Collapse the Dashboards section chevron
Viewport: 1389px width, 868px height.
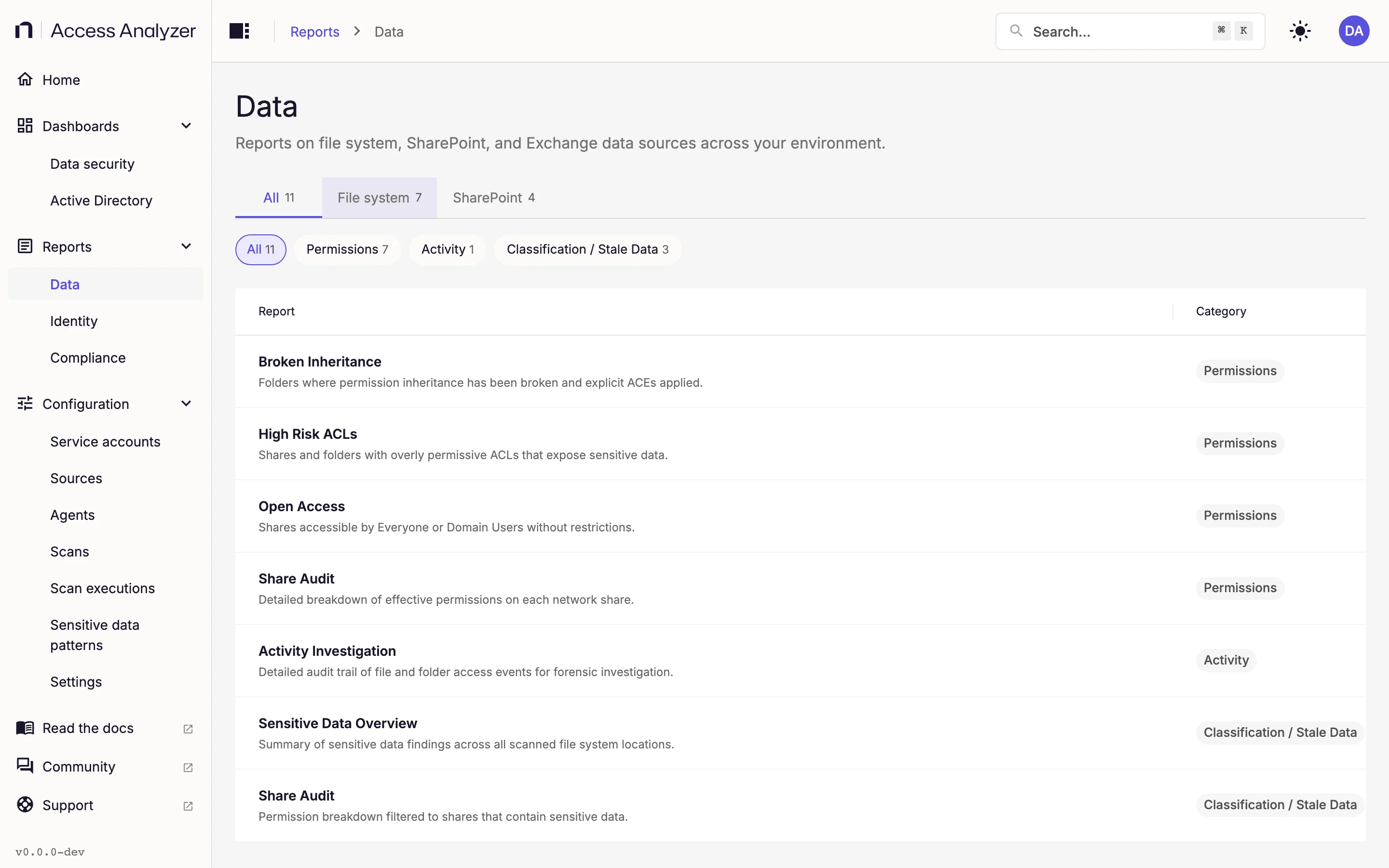point(186,126)
